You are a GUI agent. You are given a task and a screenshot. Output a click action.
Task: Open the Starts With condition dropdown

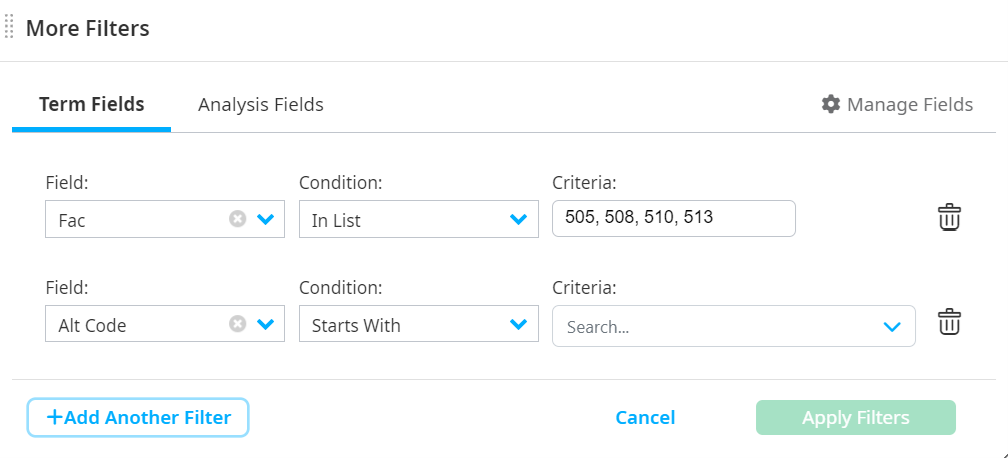[518, 324]
